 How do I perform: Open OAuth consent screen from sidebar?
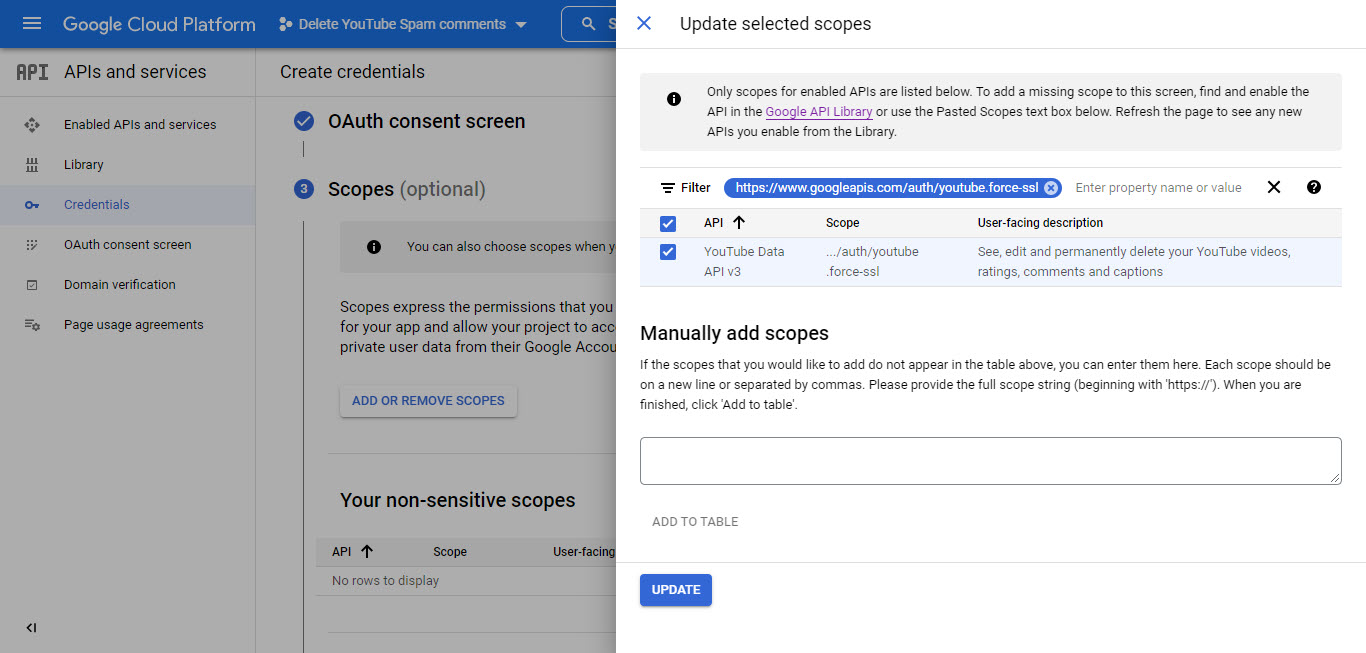click(x=128, y=245)
